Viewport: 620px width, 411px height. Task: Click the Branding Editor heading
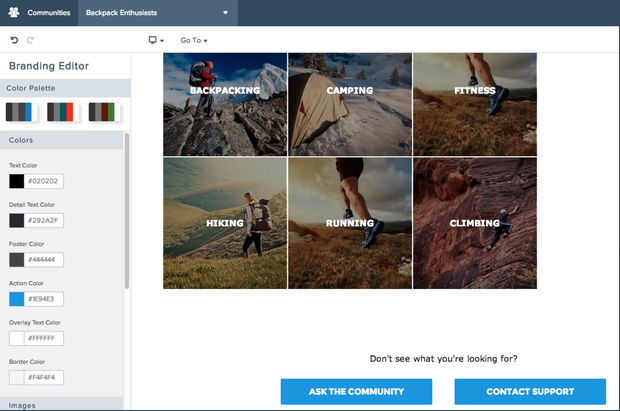49,66
